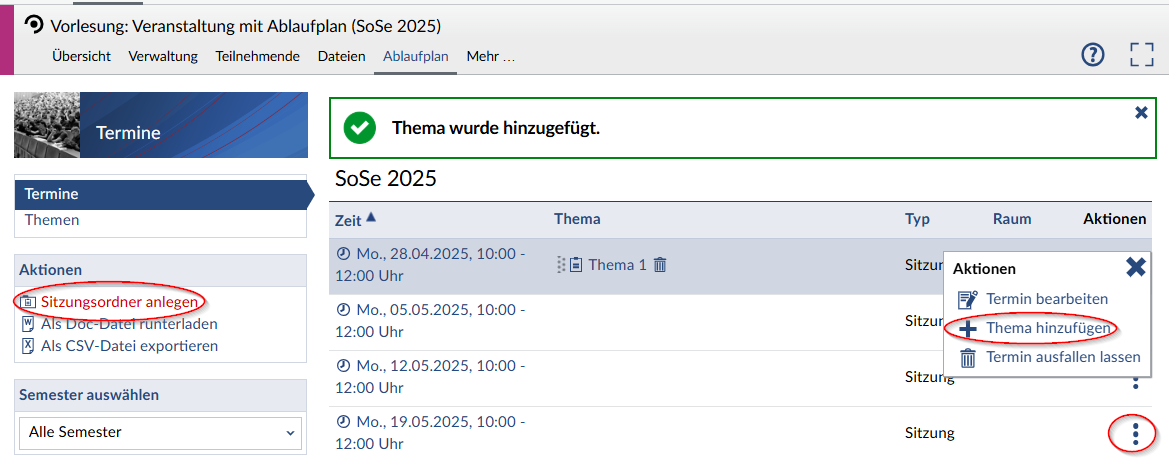Open the Dateien tab

(341, 56)
